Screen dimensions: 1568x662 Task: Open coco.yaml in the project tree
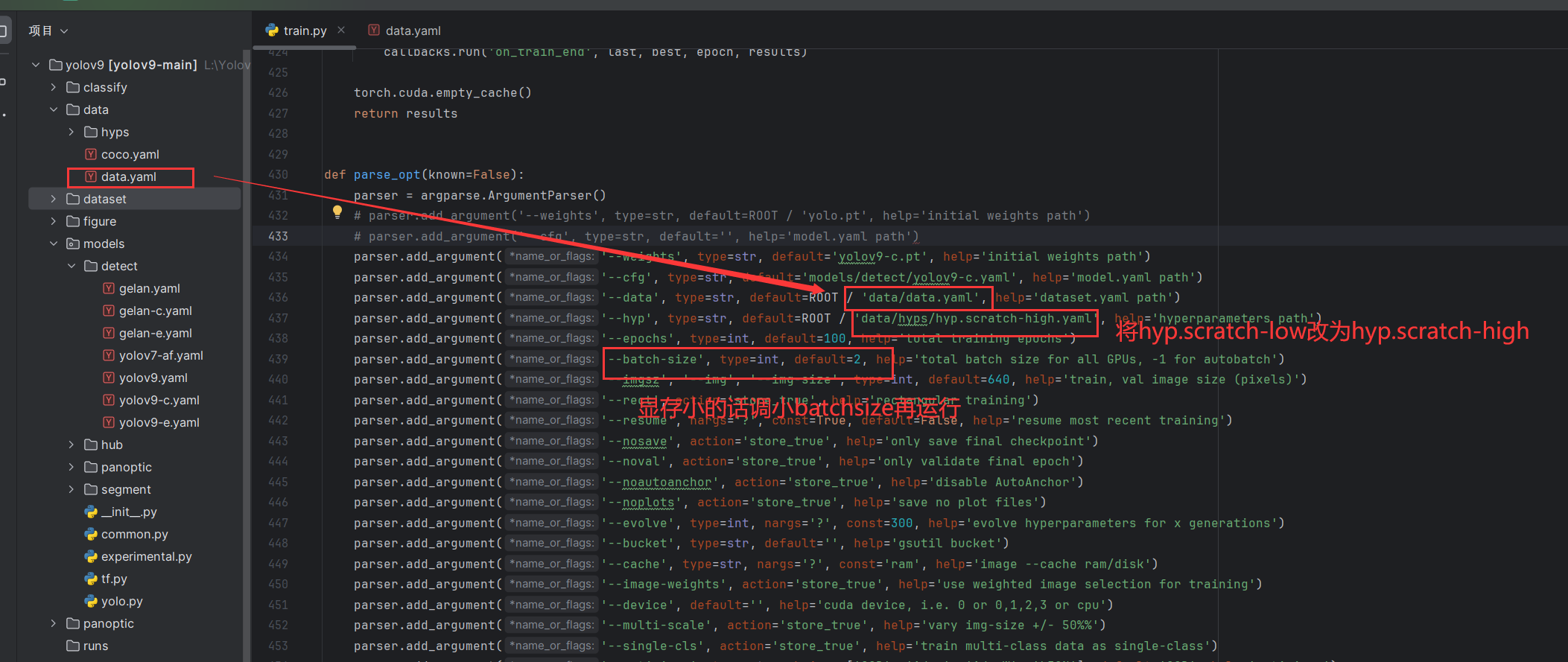point(130,154)
